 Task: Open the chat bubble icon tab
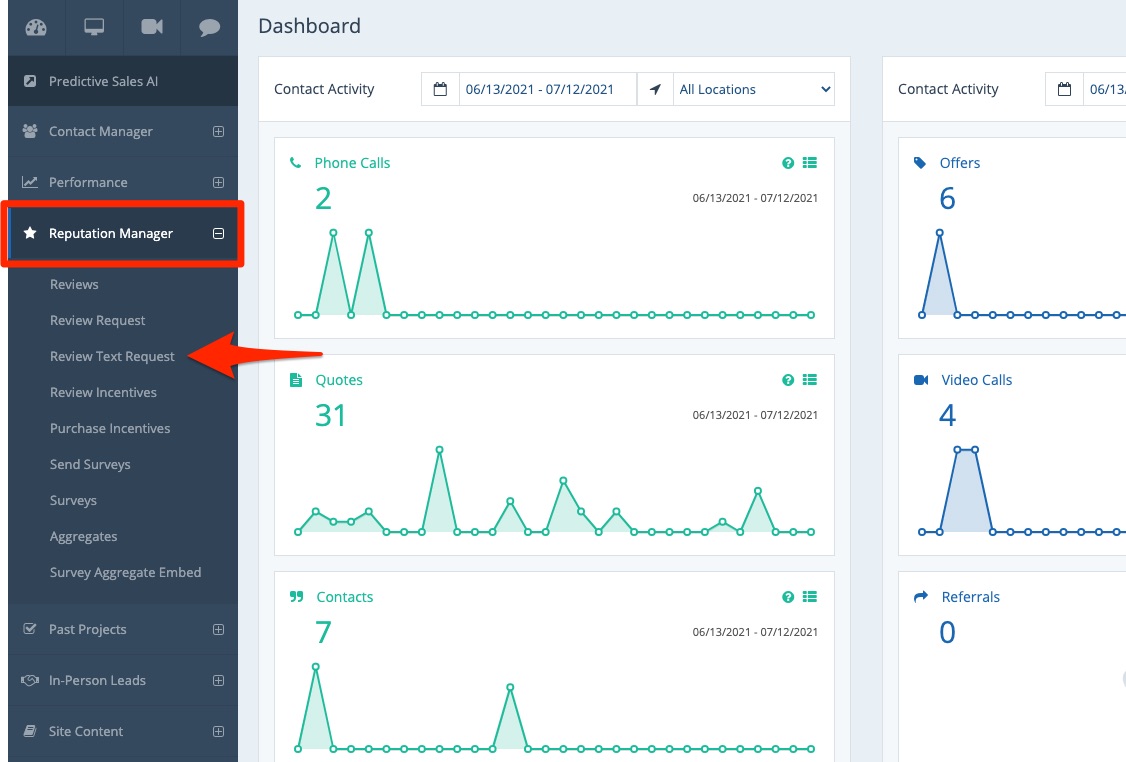[x=209, y=27]
